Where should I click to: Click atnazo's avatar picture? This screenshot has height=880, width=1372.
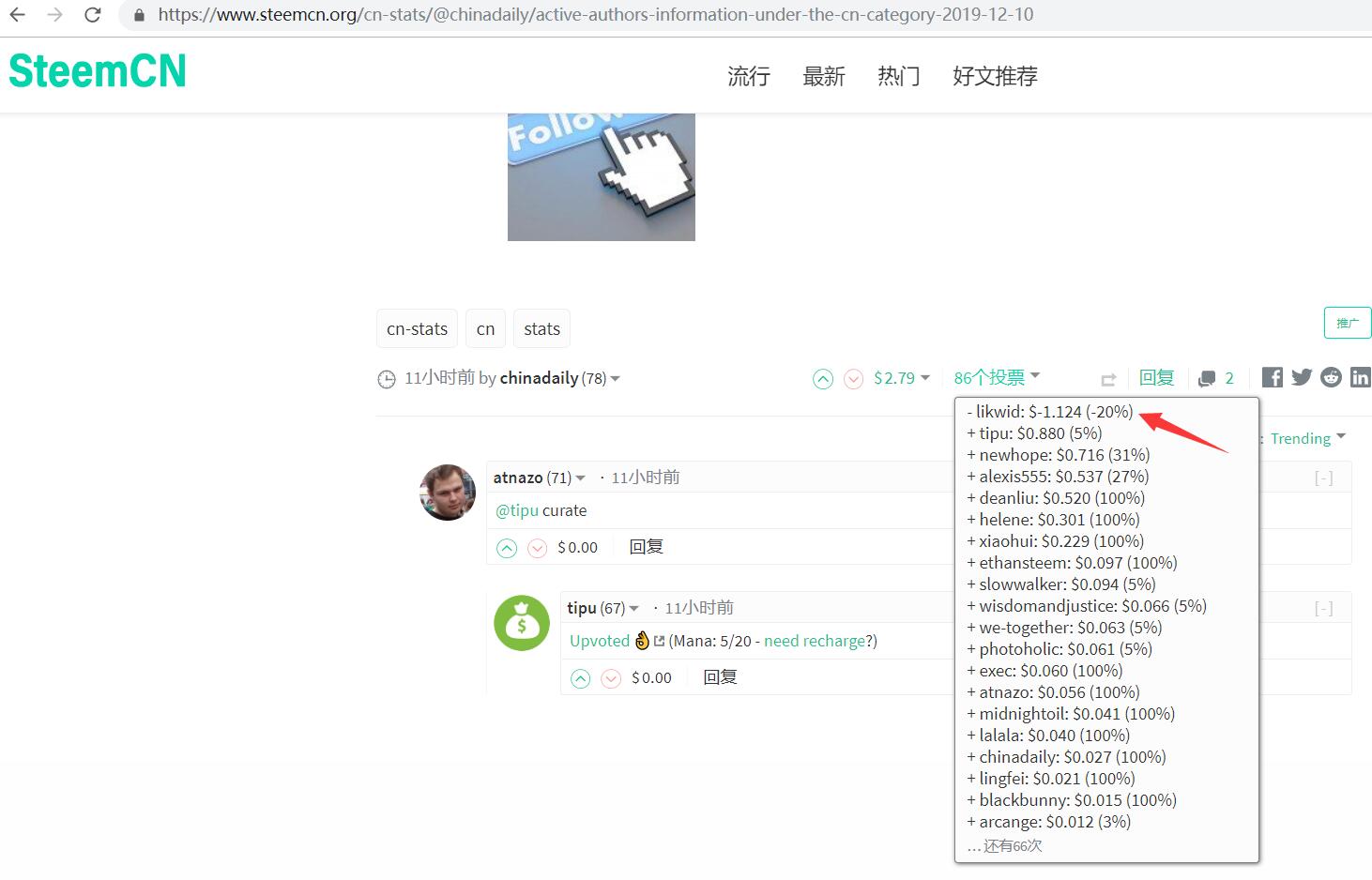[x=448, y=493]
